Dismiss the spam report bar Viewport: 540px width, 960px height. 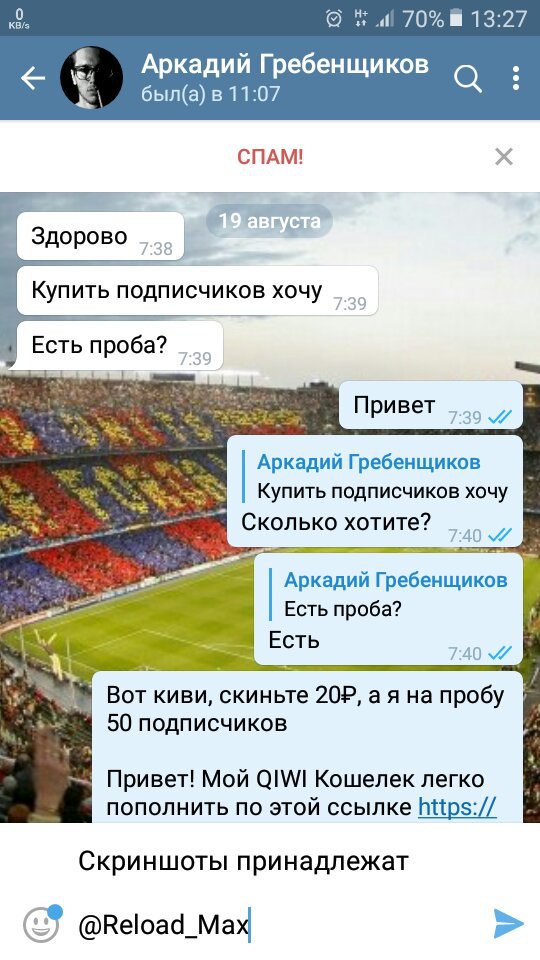(x=504, y=157)
